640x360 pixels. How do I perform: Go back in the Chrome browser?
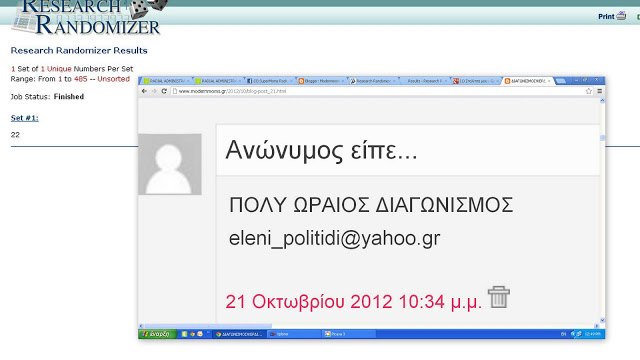(x=144, y=91)
